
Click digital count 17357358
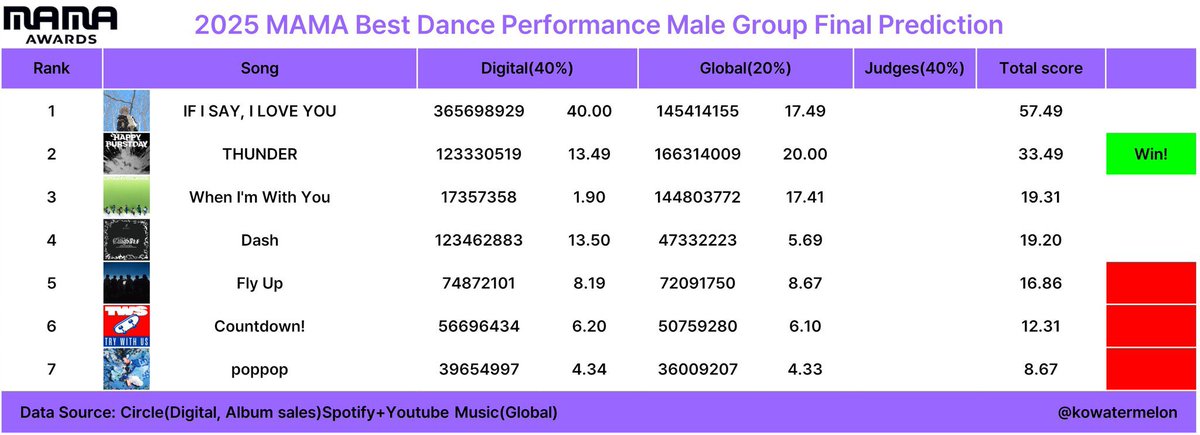479,197
